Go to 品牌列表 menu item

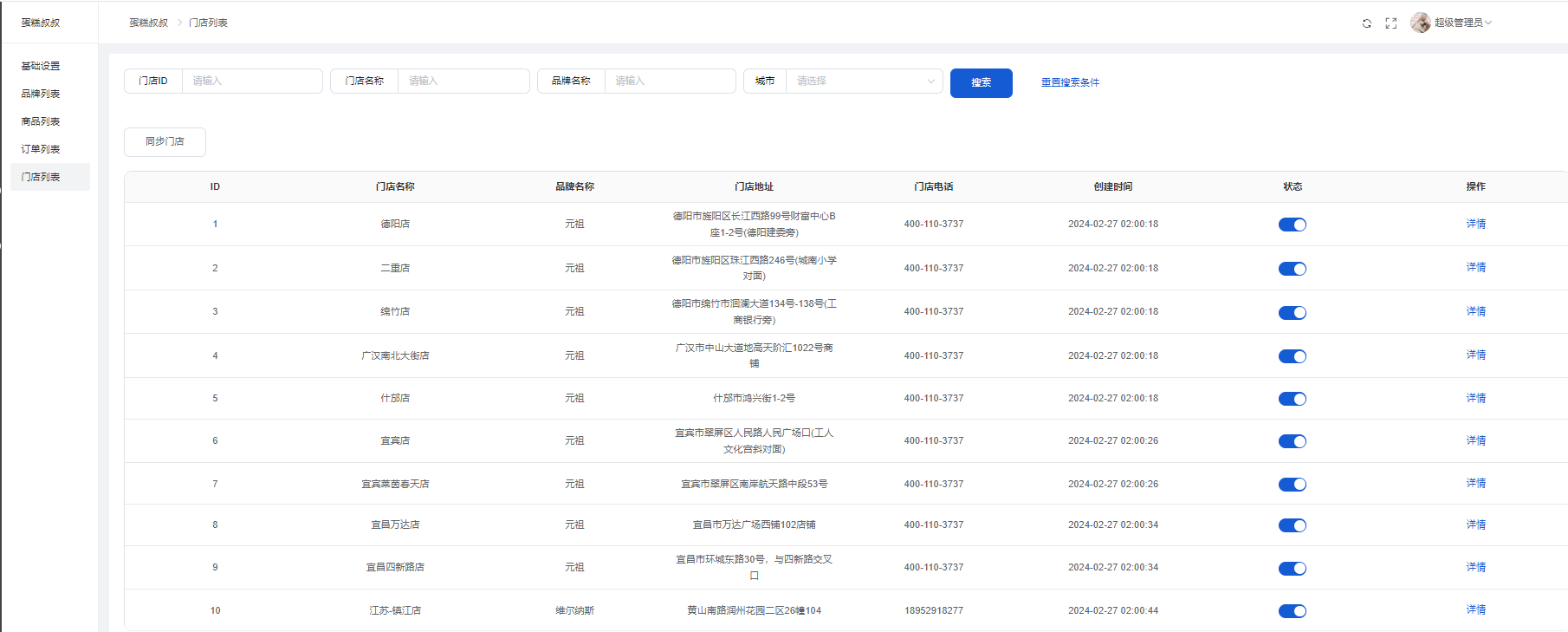click(x=41, y=94)
